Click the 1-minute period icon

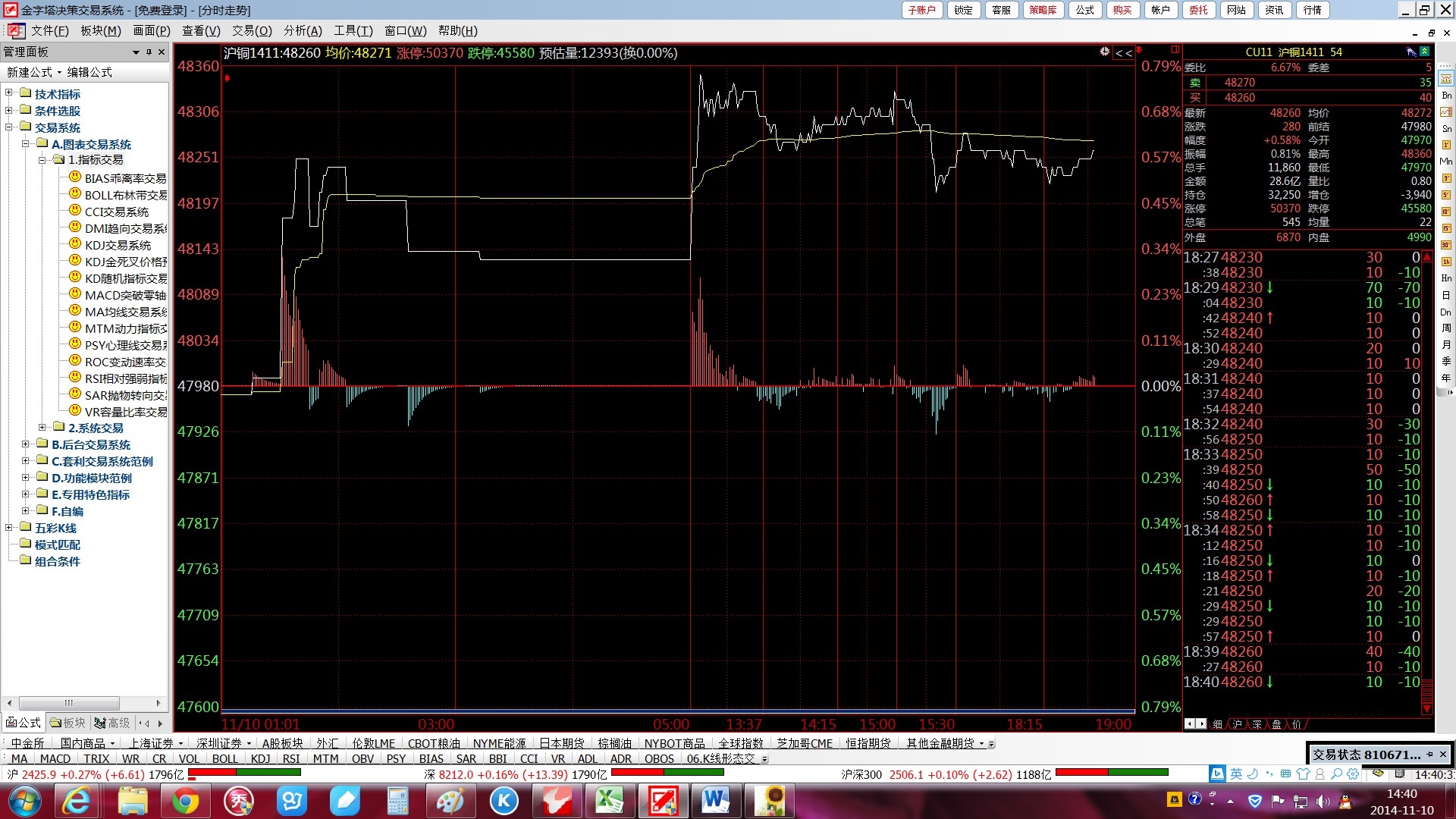1446,144
